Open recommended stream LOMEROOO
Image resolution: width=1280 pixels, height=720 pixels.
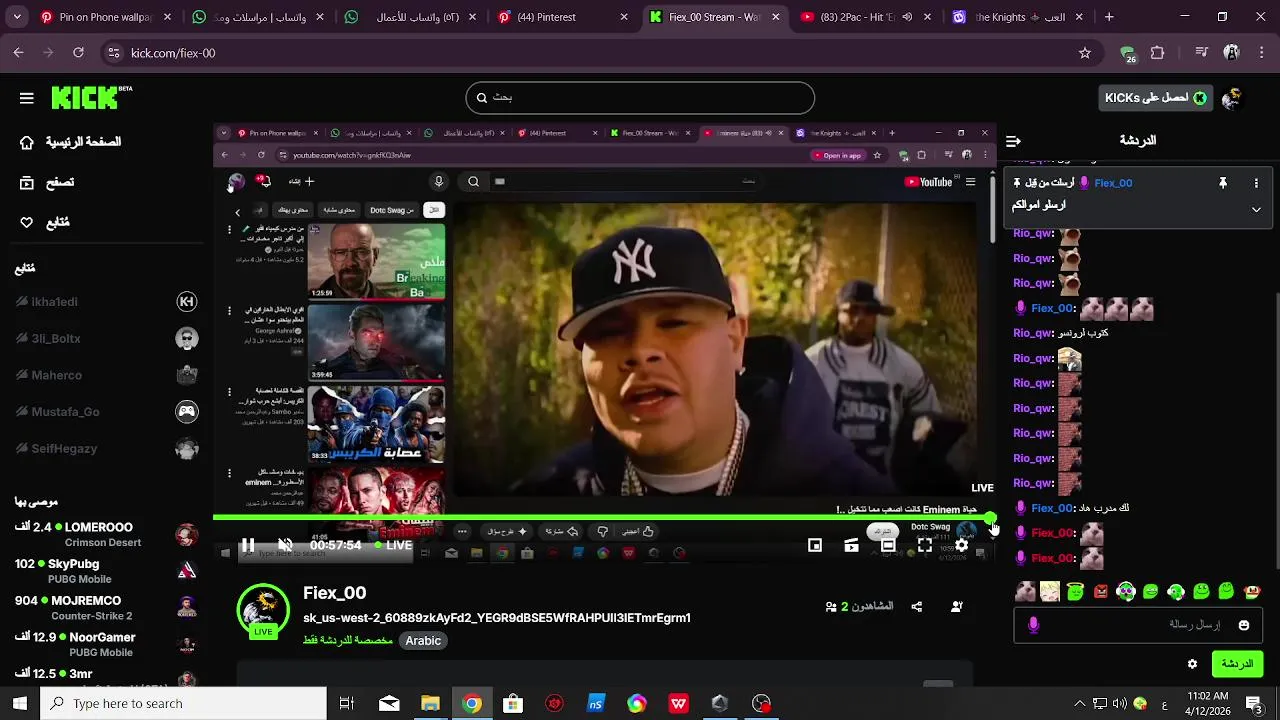pyautogui.click(x=107, y=534)
